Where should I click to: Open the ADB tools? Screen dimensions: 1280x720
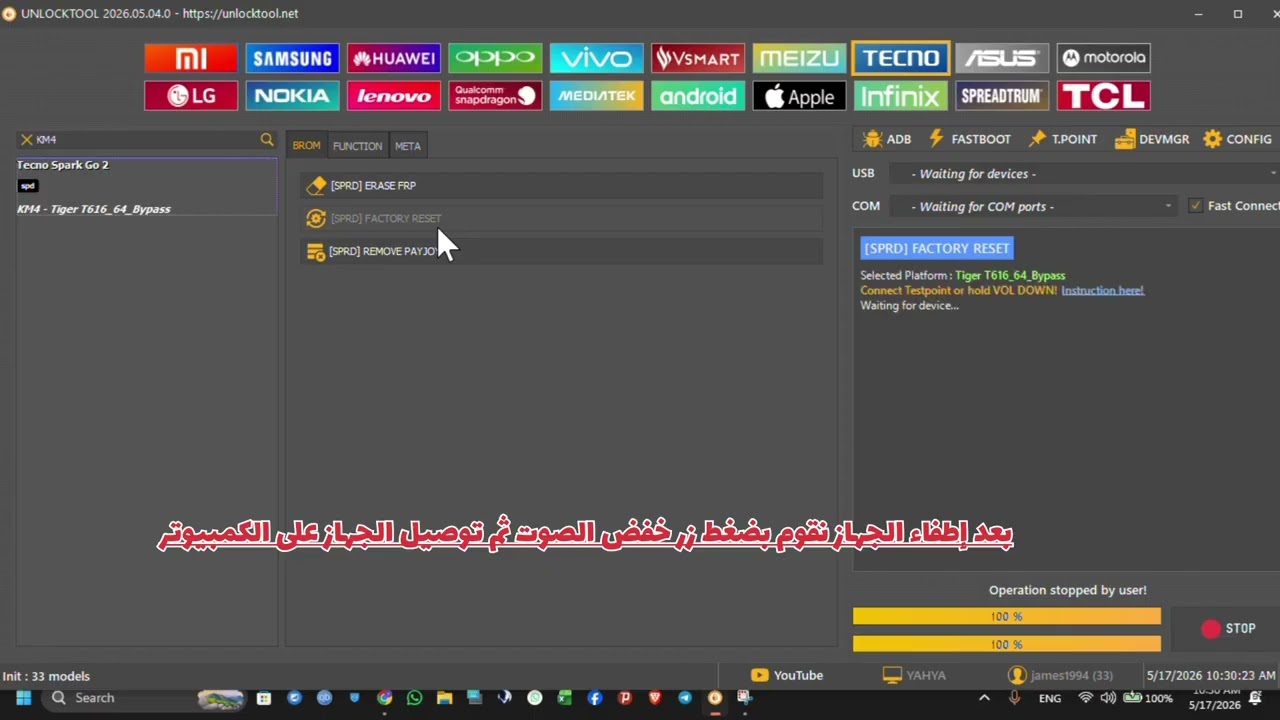coord(887,139)
